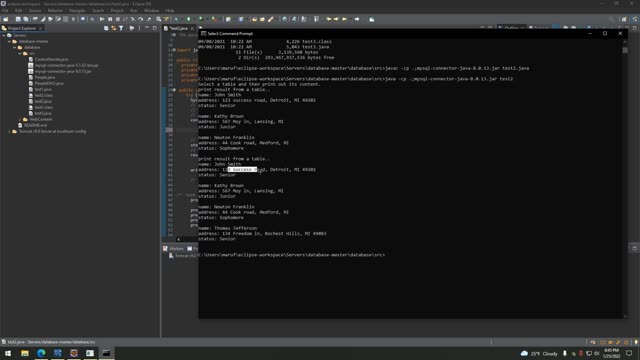The height and width of the screenshot is (360, 640).
Task: Click Collapse All in the Project Explorer
Action: click(x=106, y=28)
